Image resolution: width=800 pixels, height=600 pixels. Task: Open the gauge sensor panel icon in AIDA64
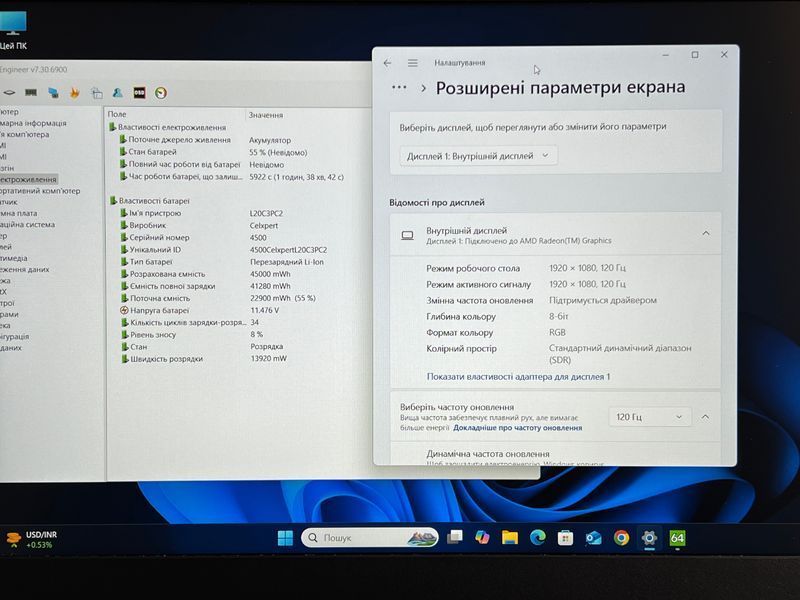161,93
